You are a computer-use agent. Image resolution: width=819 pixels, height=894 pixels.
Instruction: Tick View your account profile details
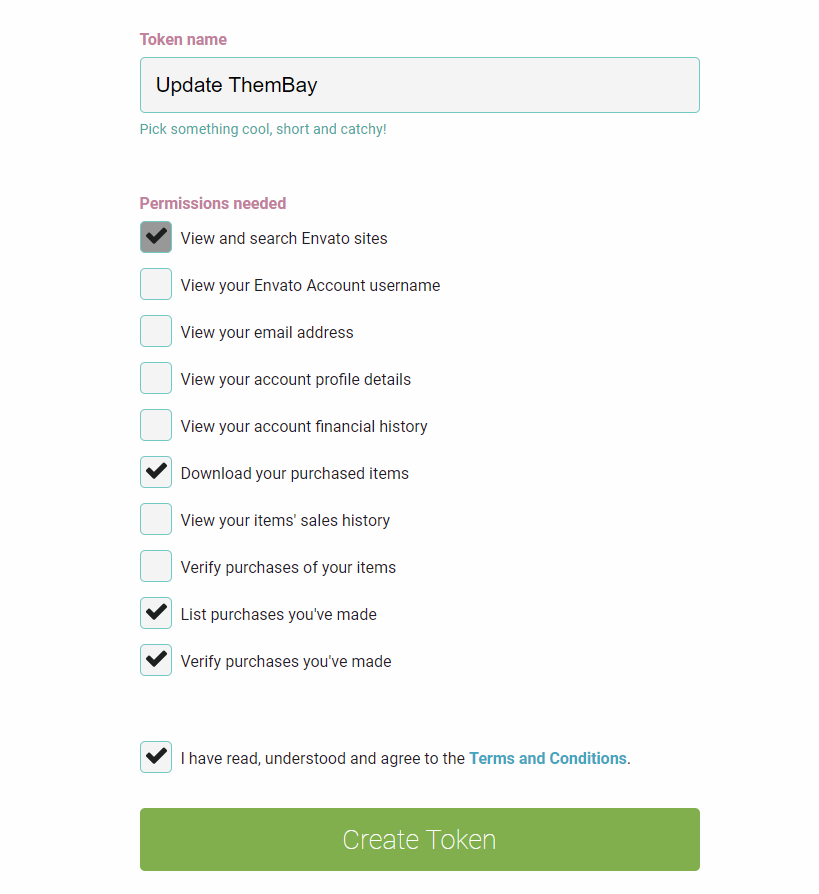(156, 378)
